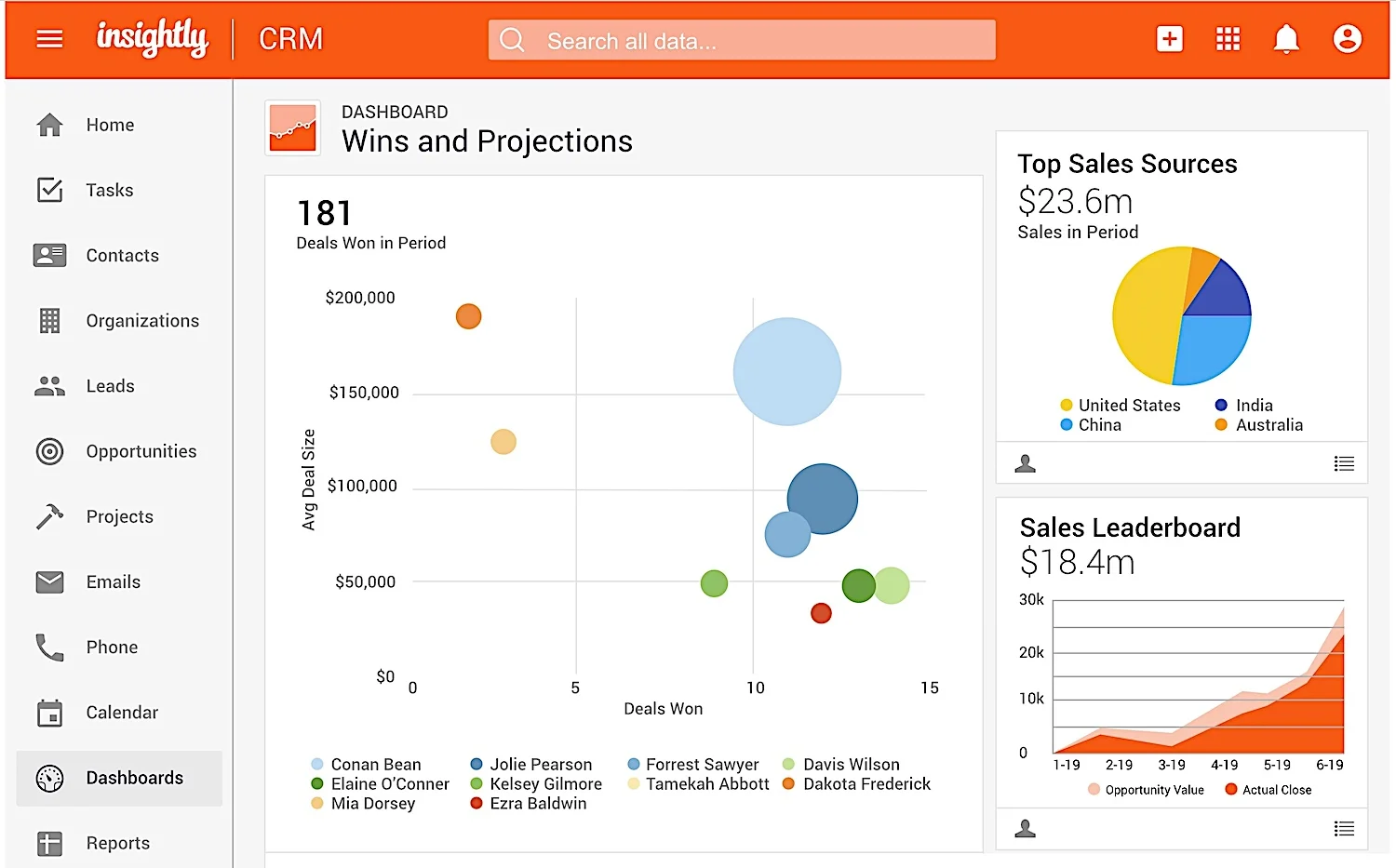Image resolution: width=1396 pixels, height=868 pixels.
Task: Open Tasks from the sidebar
Action: 110,190
